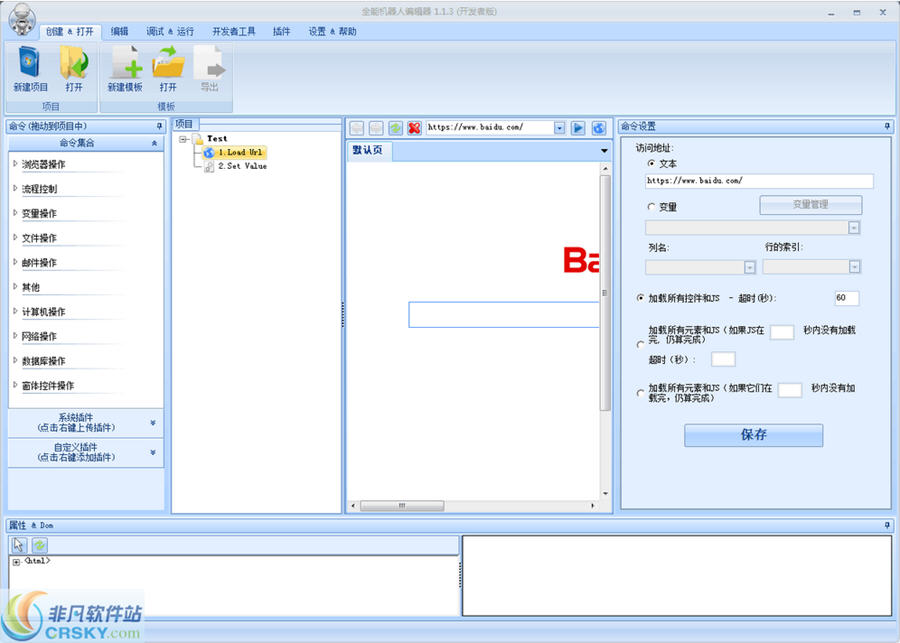Click the blue run arrow next to URL

580,128
